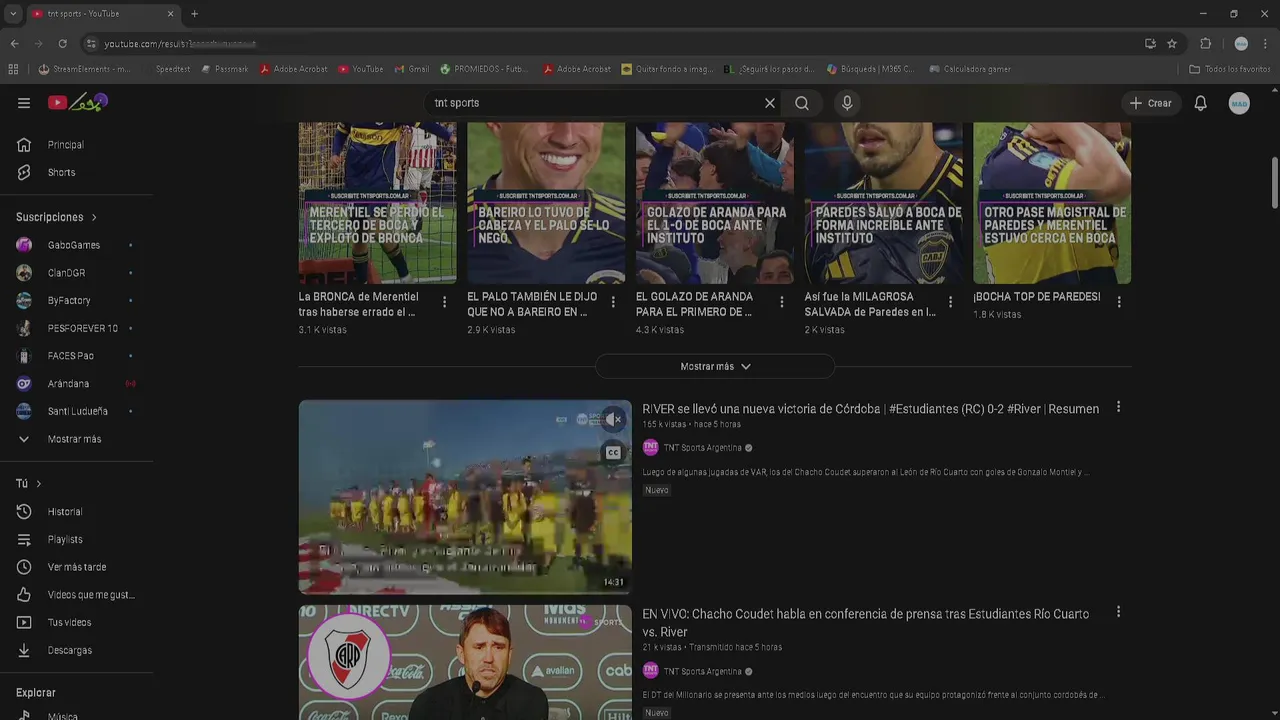Unmute the River video preview
The width and height of the screenshot is (1280, 720).
point(613,420)
